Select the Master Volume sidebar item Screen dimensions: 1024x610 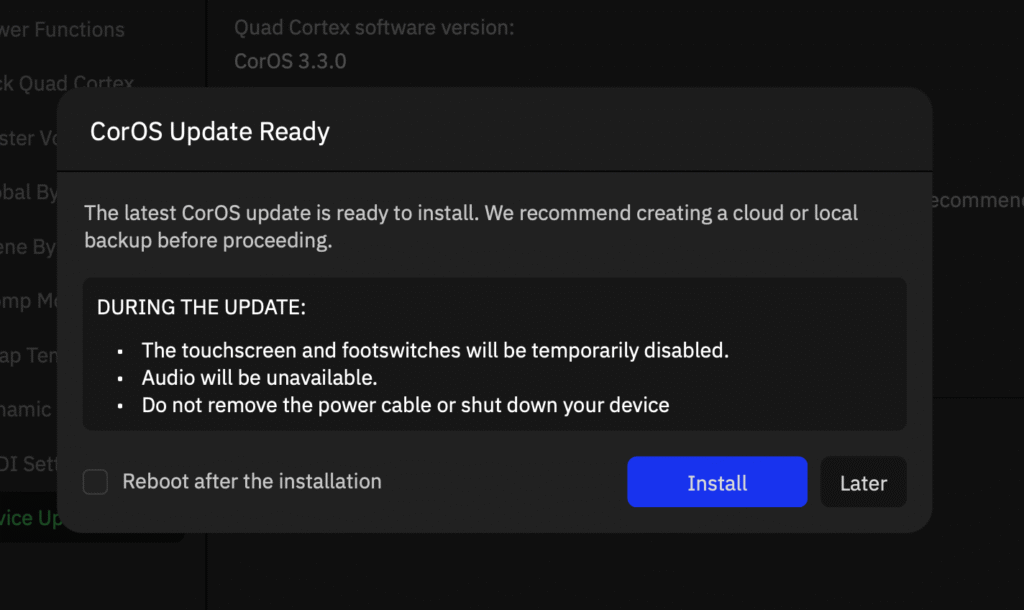[x=28, y=139]
